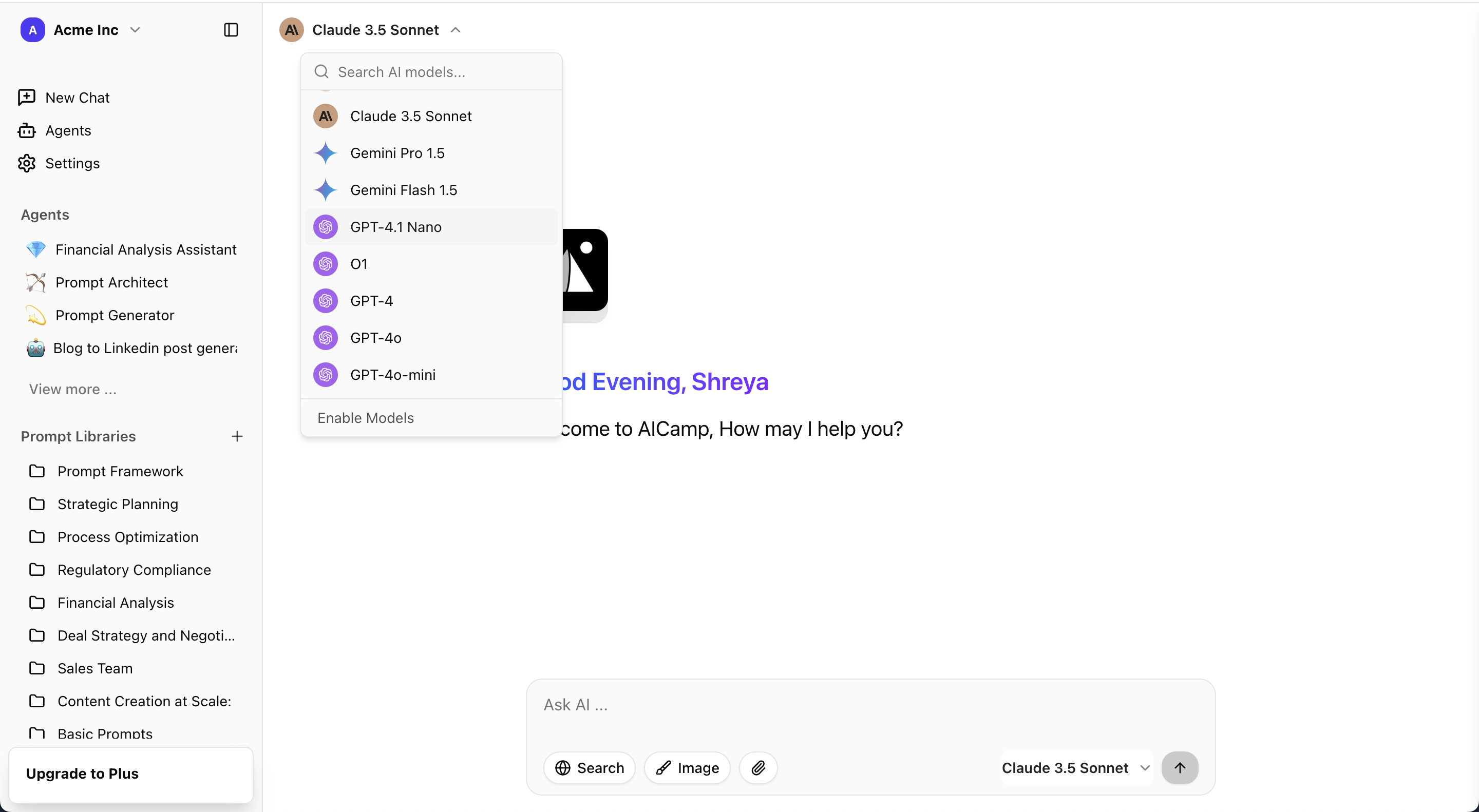
Task: Select the O1 model
Action: point(431,263)
